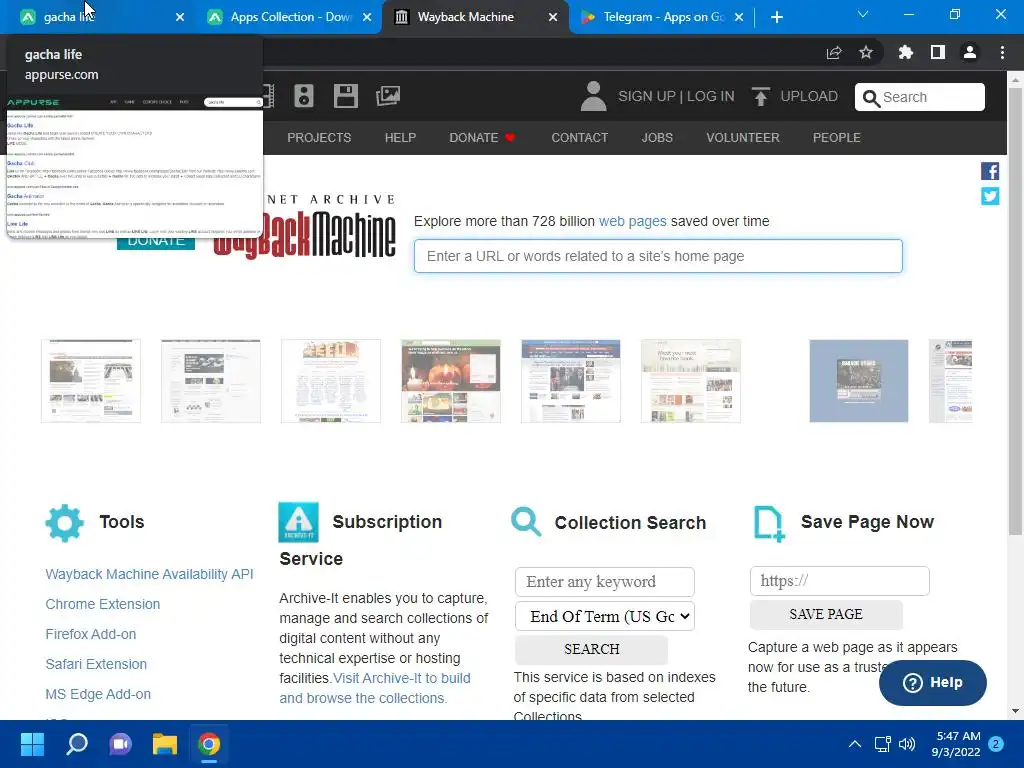Open the VOLUNTEER menu item
Viewport: 1024px width, 768px height.
tap(743, 138)
